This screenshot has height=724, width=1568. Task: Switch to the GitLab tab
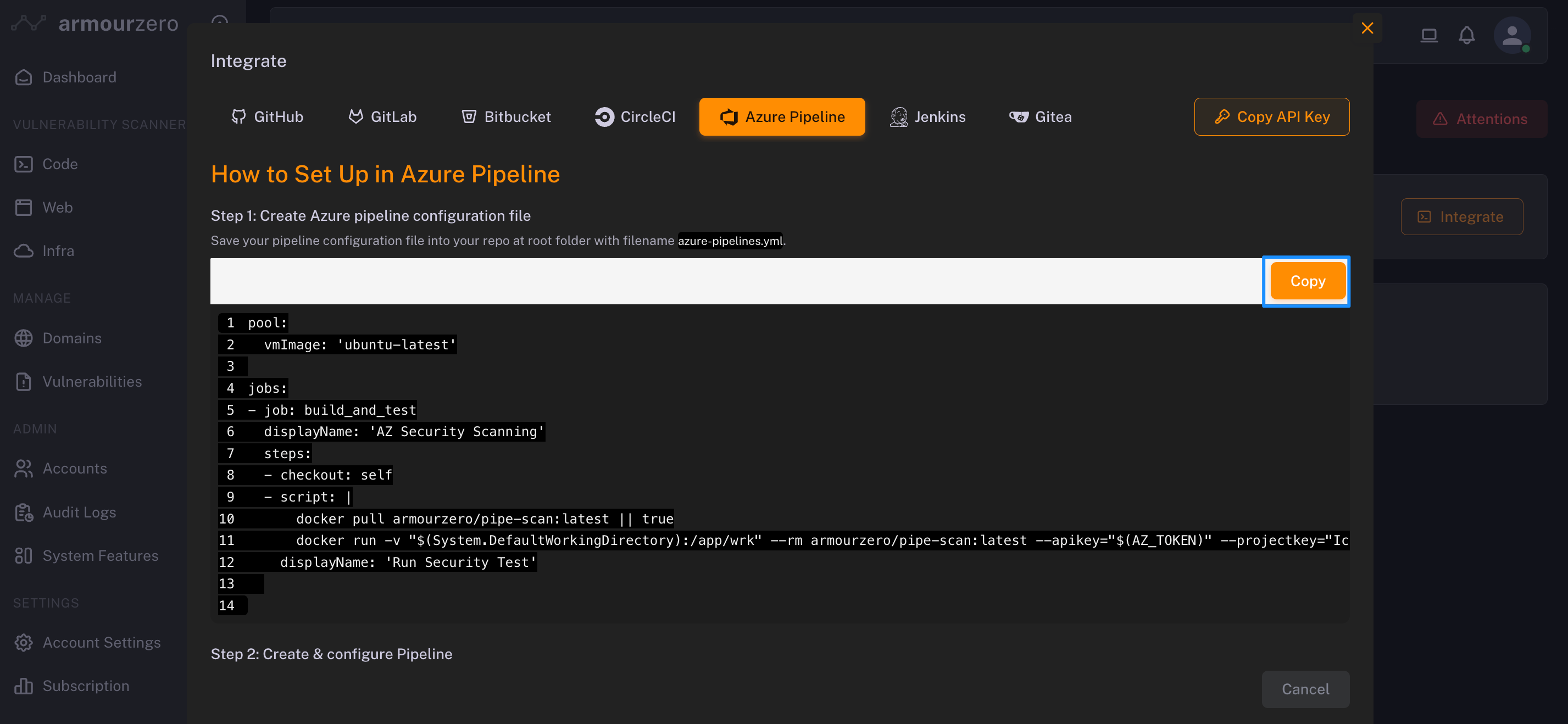coord(382,117)
